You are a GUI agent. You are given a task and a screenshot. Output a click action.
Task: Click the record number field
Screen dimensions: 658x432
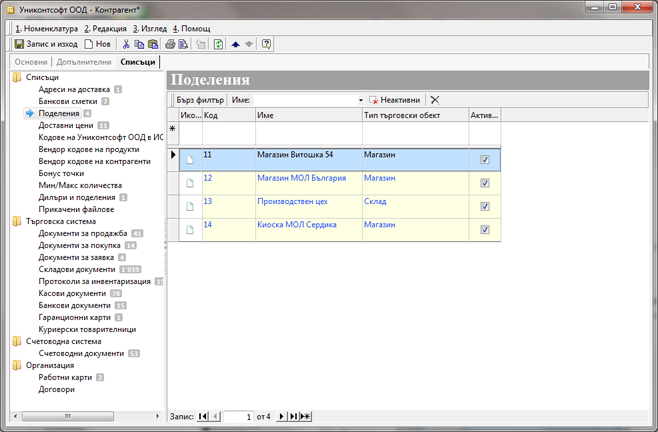coord(238,416)
